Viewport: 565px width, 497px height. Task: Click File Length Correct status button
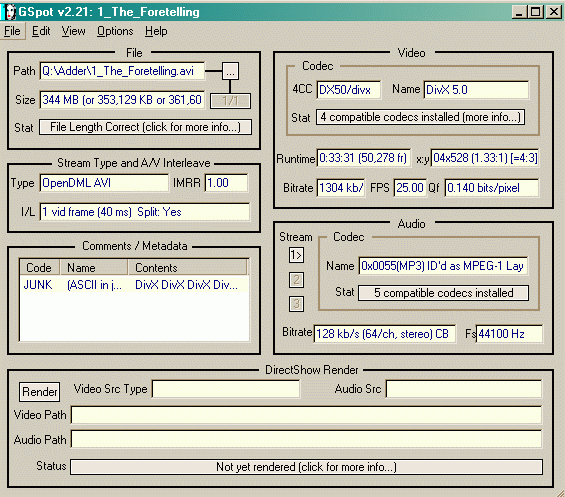(x=145, y=127)
